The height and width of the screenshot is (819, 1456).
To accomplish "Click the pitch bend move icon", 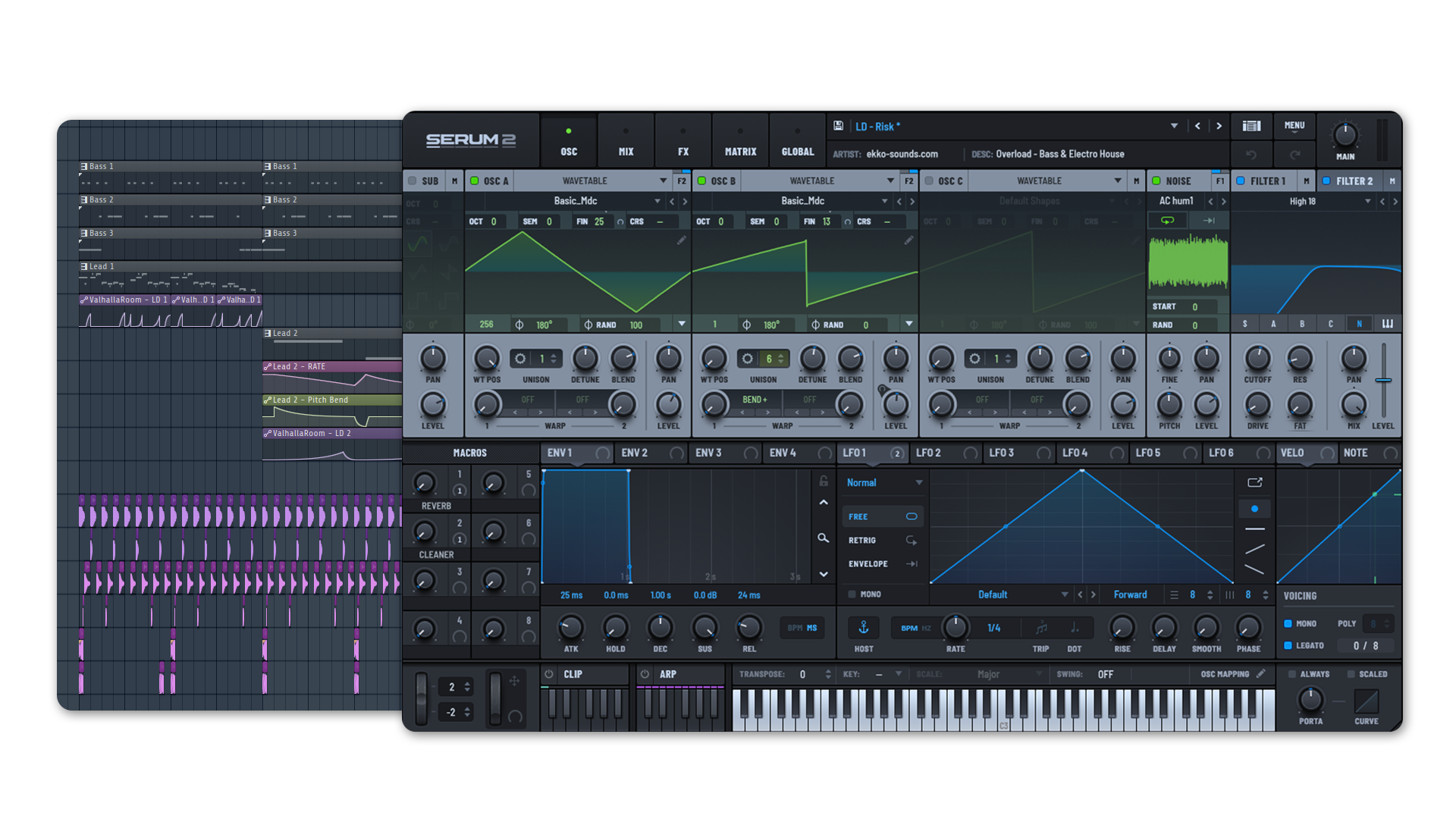I will (x=514, y=681).
